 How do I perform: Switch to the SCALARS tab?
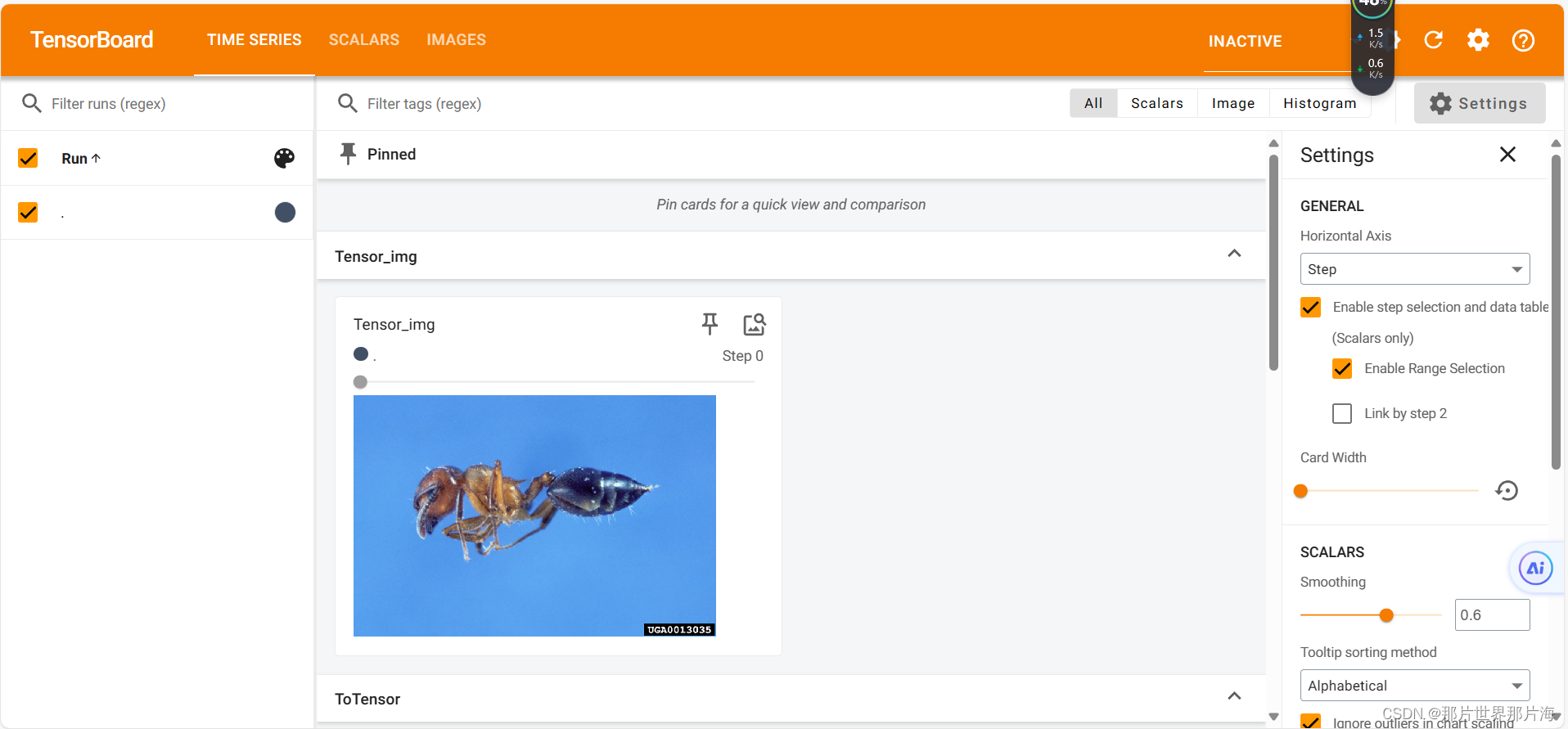(364, 40)
